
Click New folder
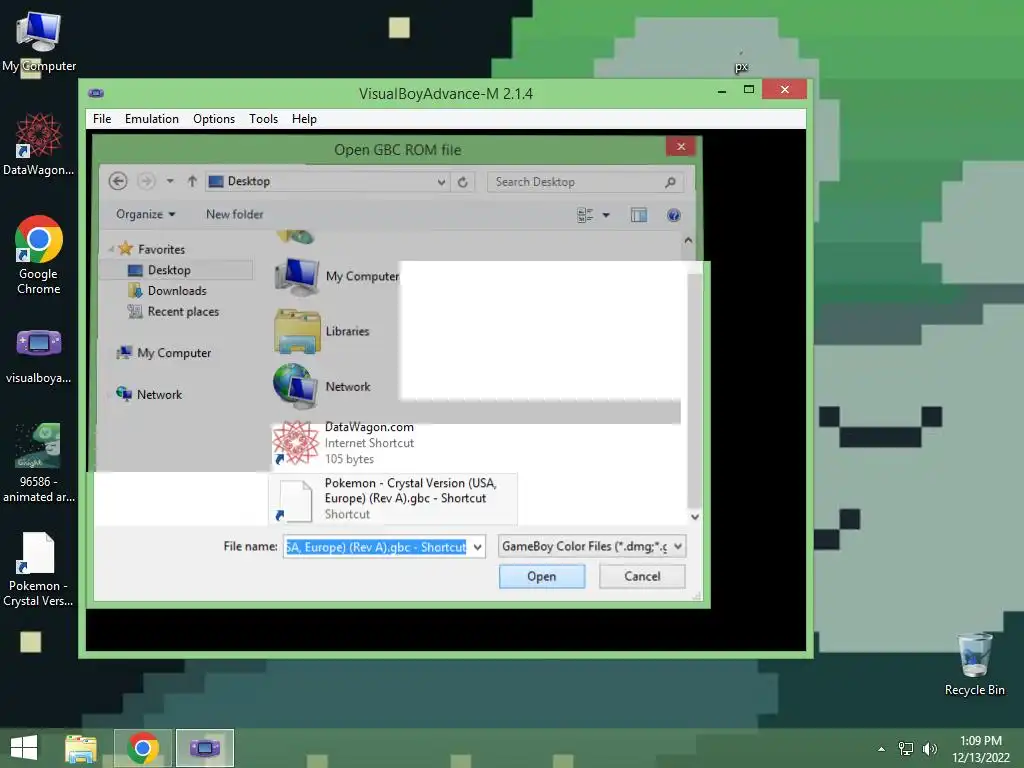234,214
